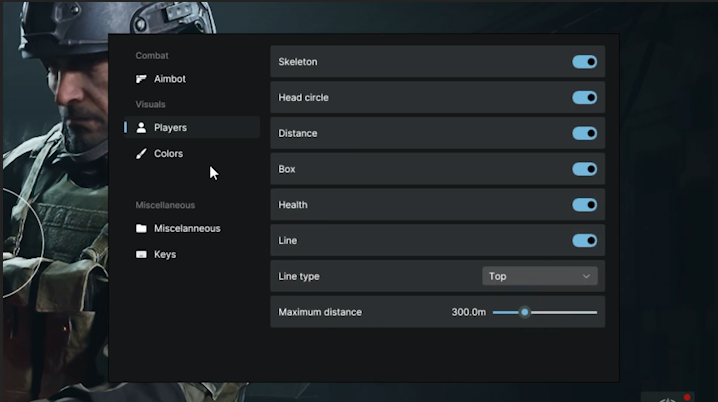Click the Miscellaneous folder icon

coord(142,229)
